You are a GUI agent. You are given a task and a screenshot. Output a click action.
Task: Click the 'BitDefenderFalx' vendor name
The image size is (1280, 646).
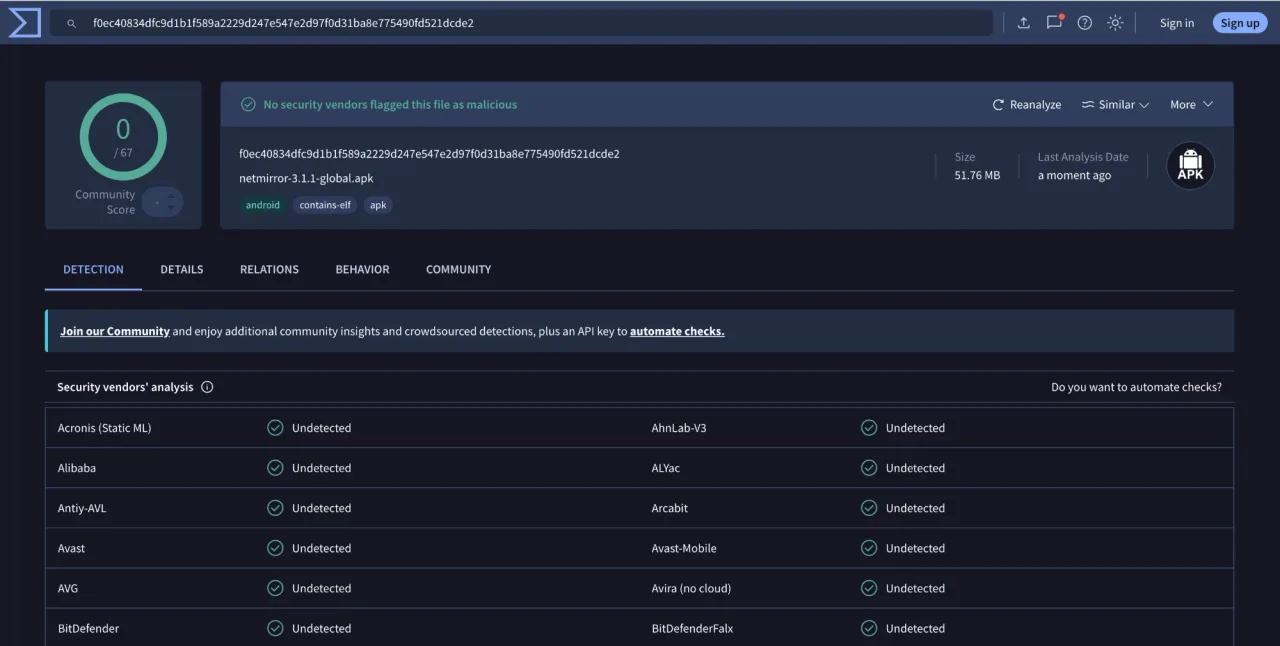pyautogui.click(x=692, y=628)
